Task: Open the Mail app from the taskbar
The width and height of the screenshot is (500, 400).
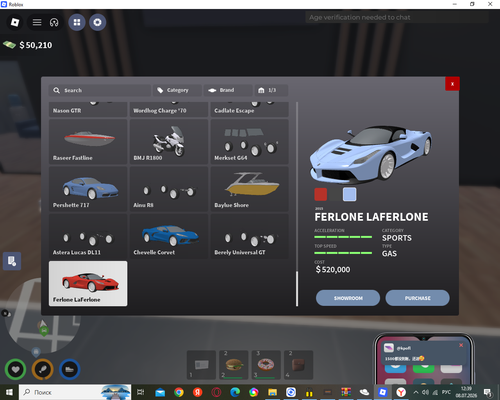Action: point(160,392)
